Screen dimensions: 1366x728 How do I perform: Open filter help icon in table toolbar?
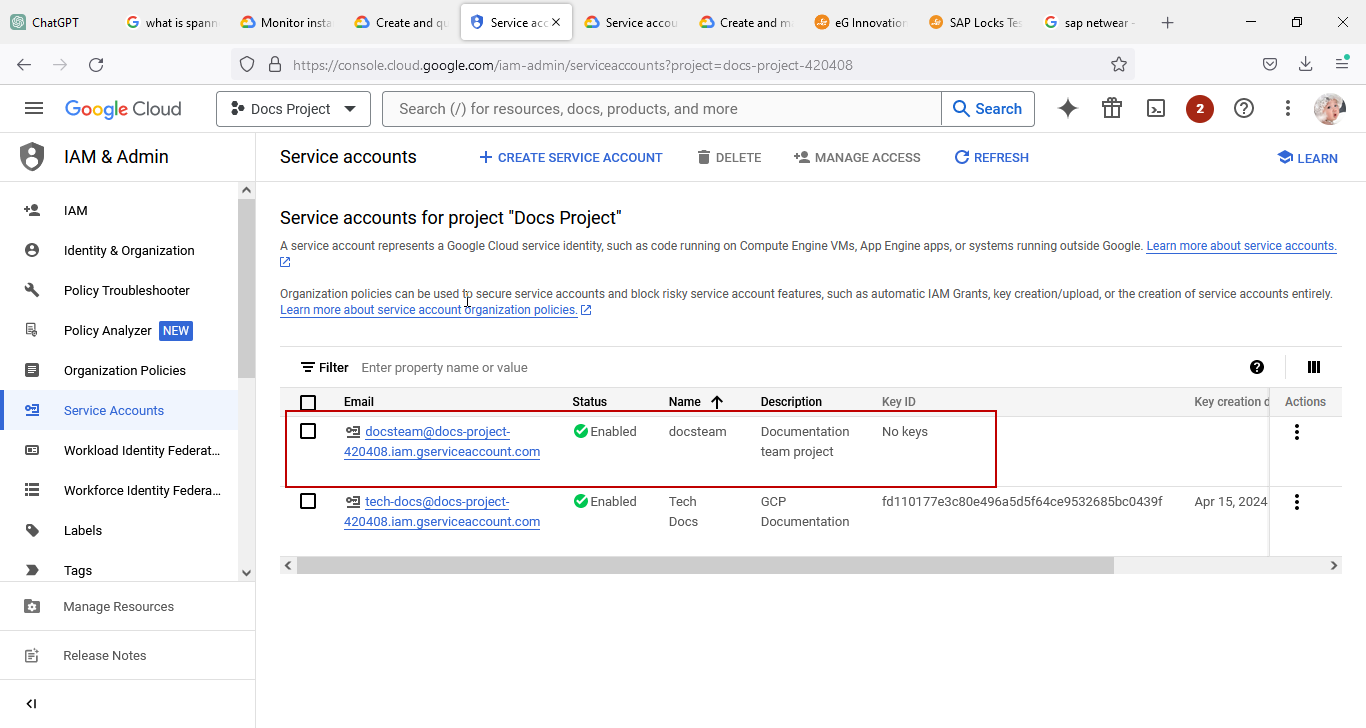point(1257,367)
